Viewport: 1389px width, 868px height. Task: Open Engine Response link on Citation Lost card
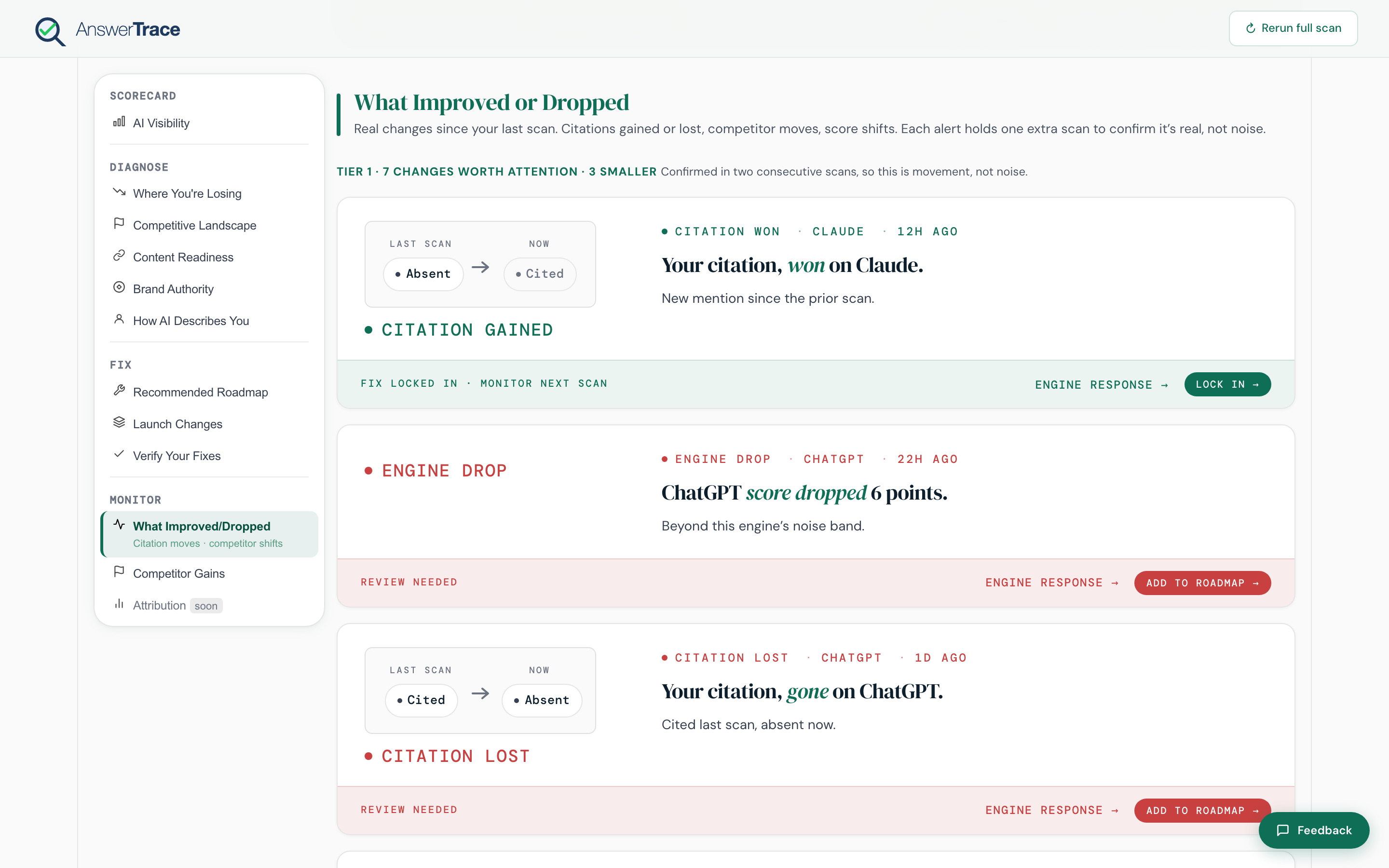1051,810
